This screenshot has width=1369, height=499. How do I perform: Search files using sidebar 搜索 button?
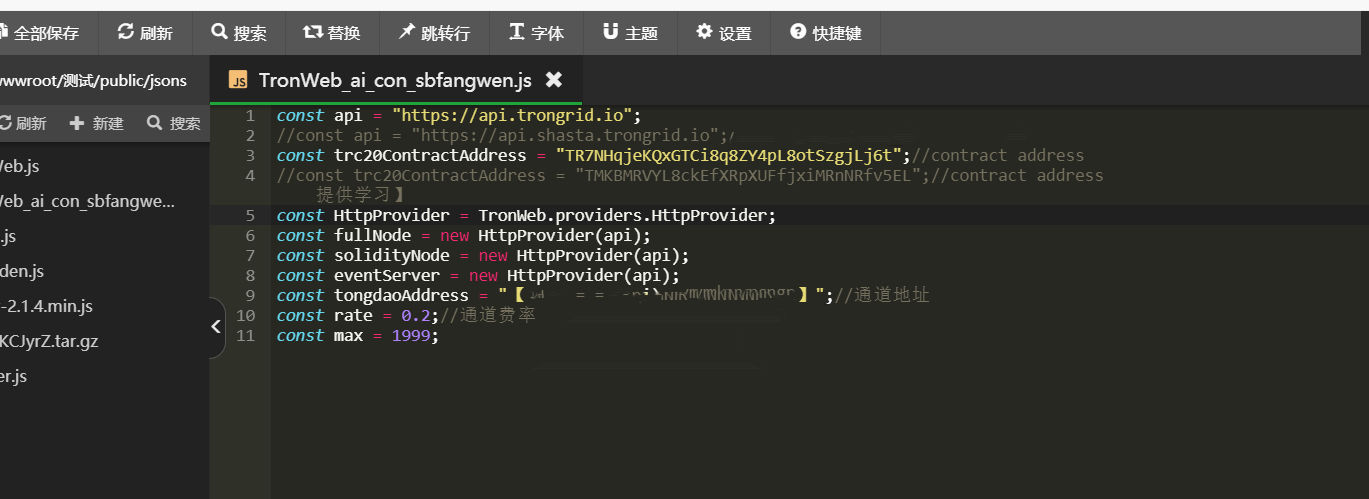(x=173, y=123)
